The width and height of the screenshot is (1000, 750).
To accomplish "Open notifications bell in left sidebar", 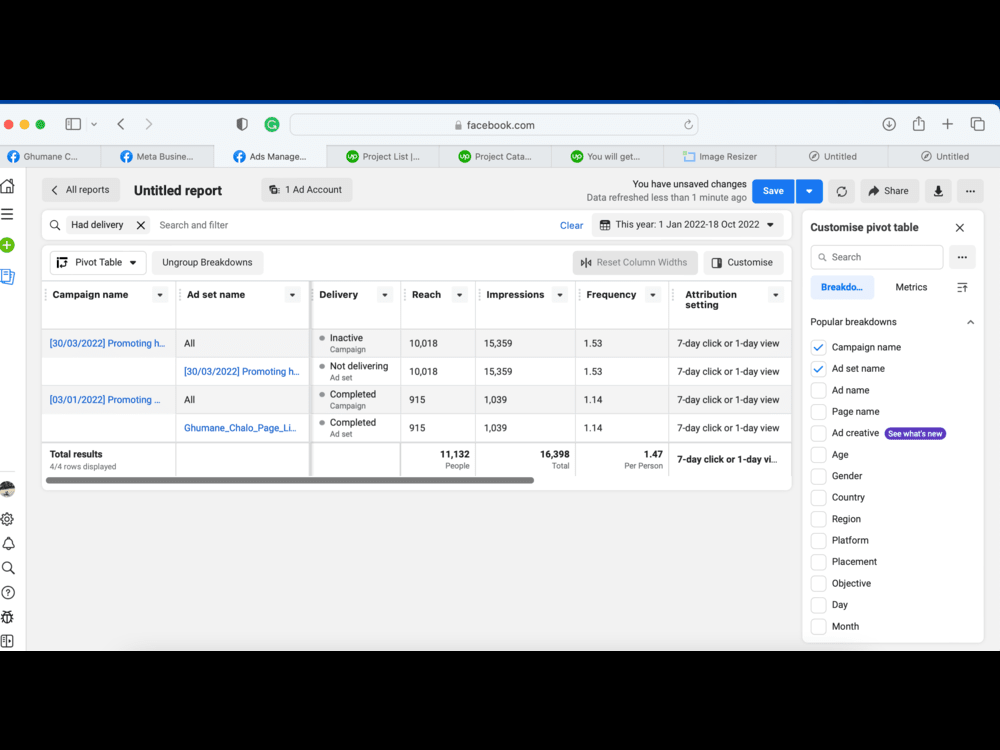I will pyautogui.click(x=8, y=543).
